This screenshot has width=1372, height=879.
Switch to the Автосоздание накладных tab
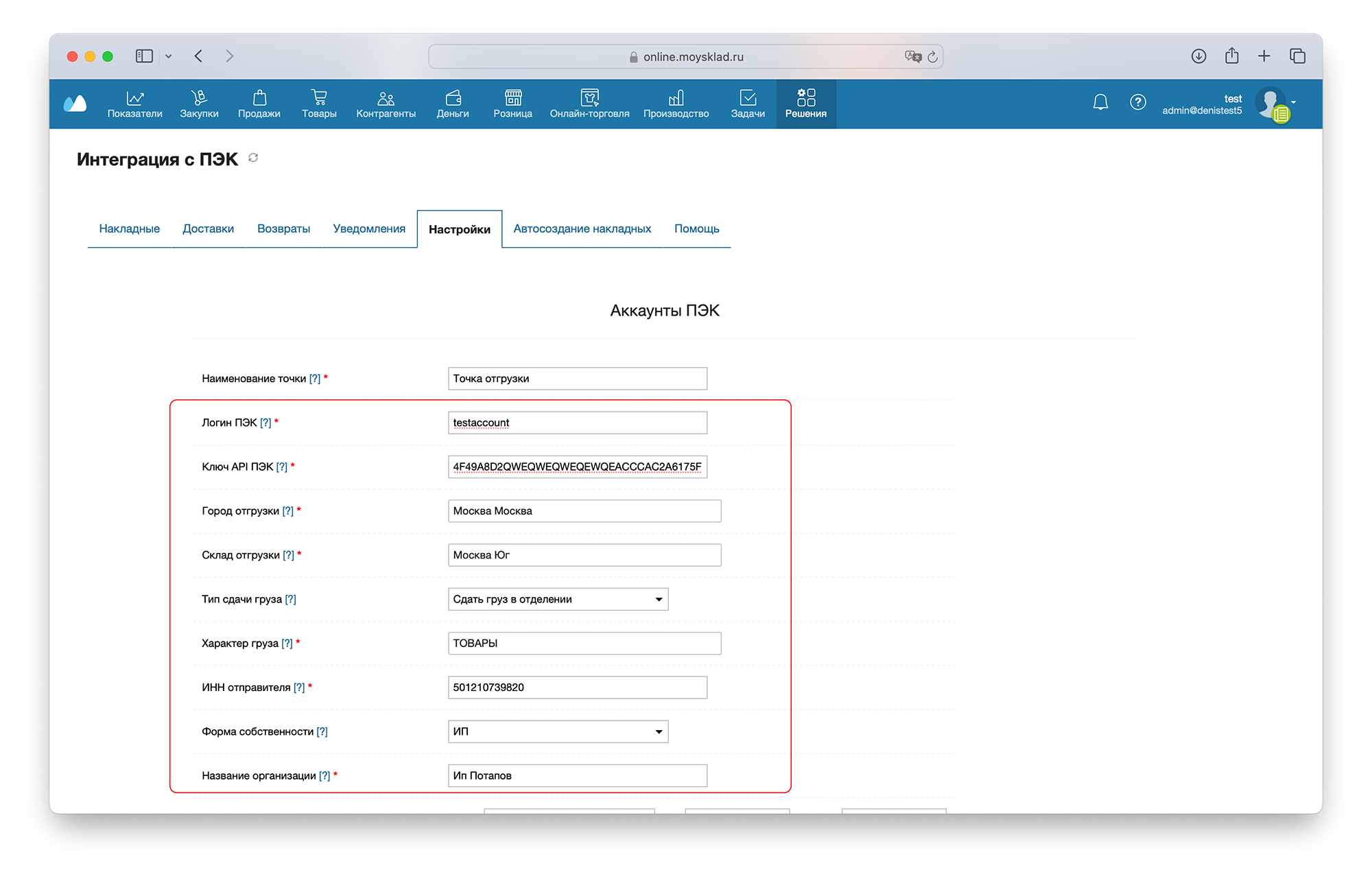pyautogui.click(x=582, y=228)
